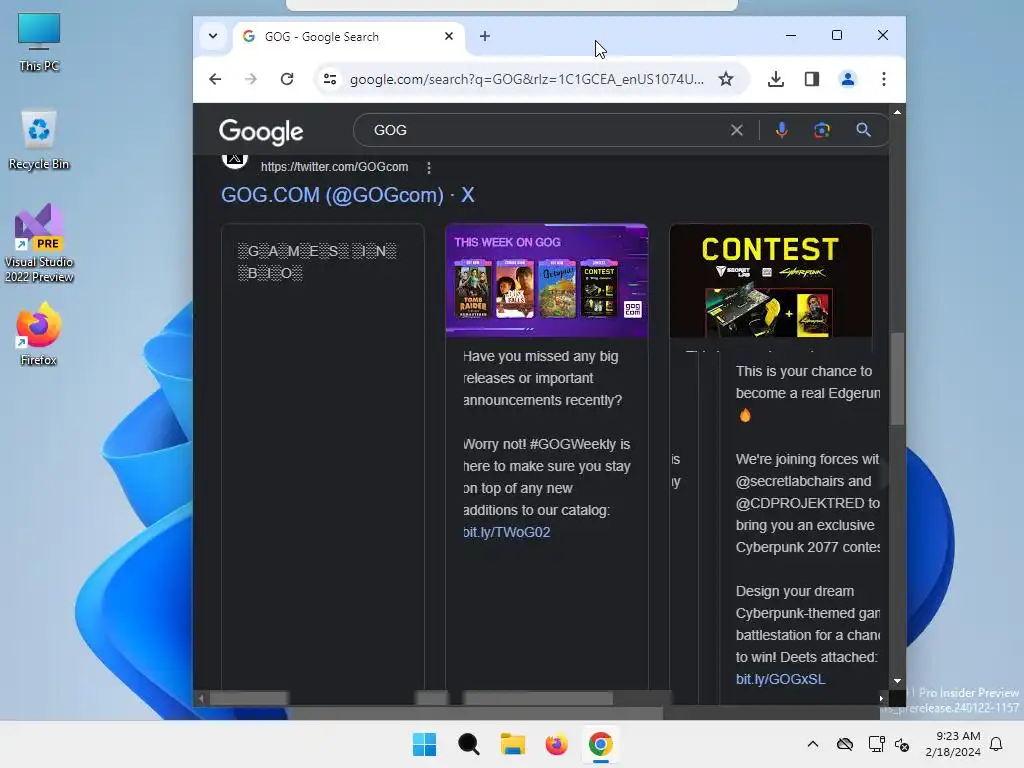Image resolution: width=1024 pixels, height=768 pixels.
Task: Open muted volume tray icon
Action: [902, 744]
